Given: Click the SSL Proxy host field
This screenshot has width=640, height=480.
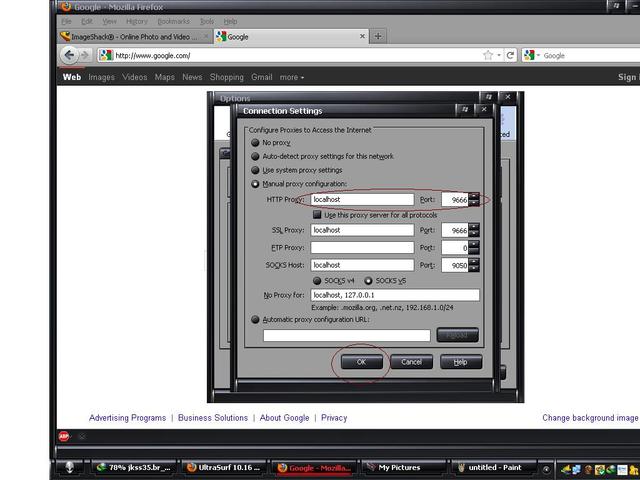Looking at the screenshot, I should pos(362,230).
